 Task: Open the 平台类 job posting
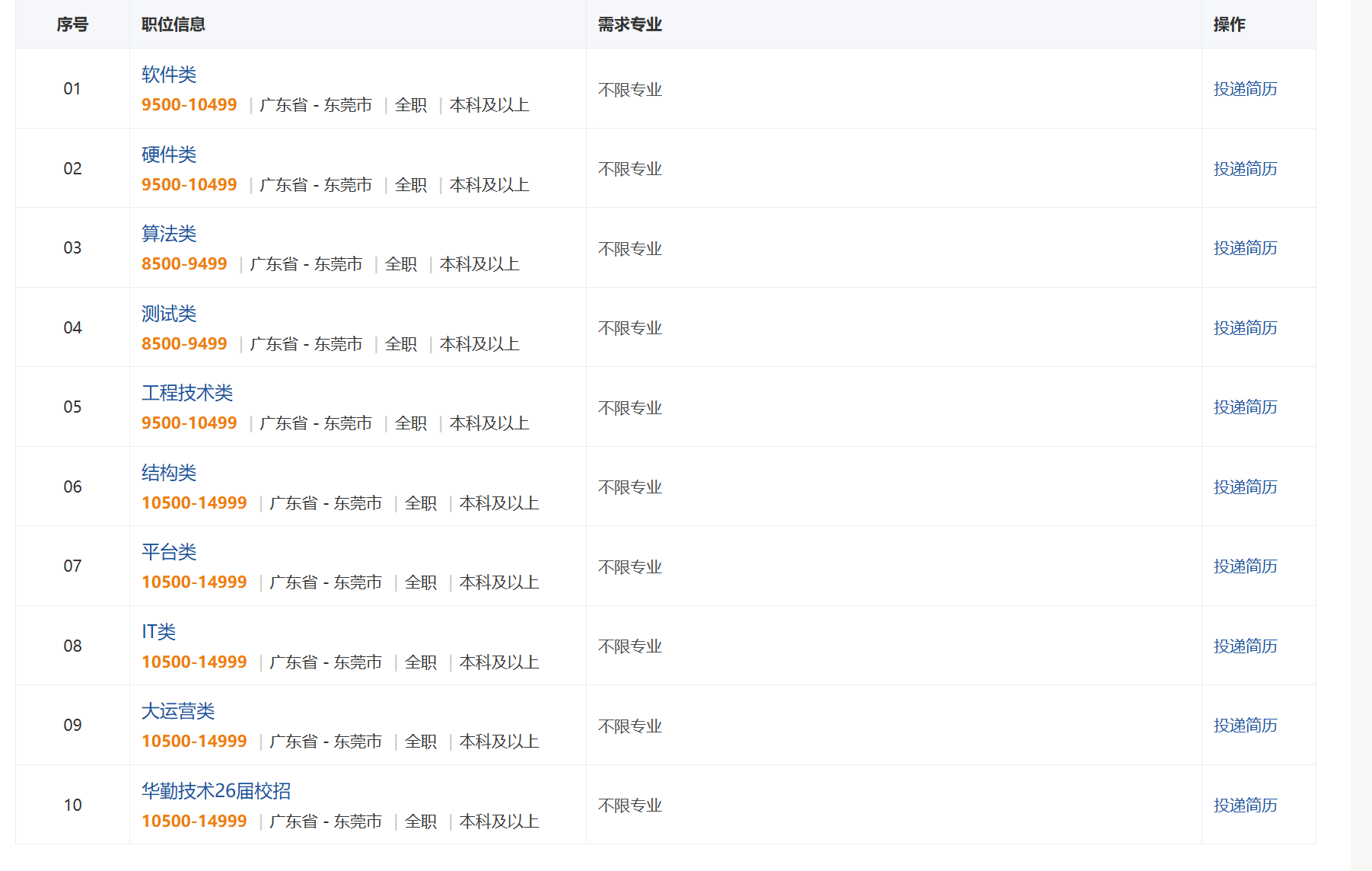click(x=169, y=552)
